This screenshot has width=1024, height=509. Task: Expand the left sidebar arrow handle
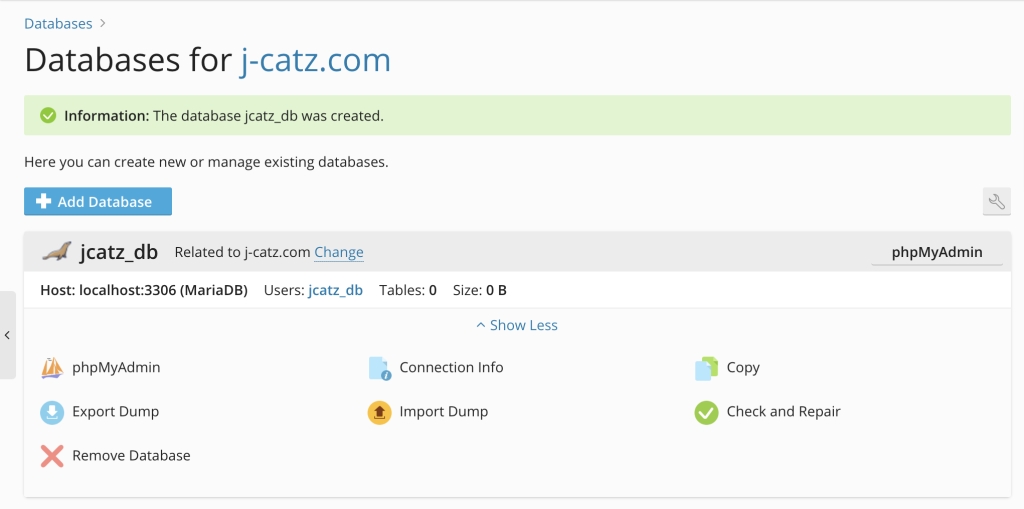click(x=7, y=335)
